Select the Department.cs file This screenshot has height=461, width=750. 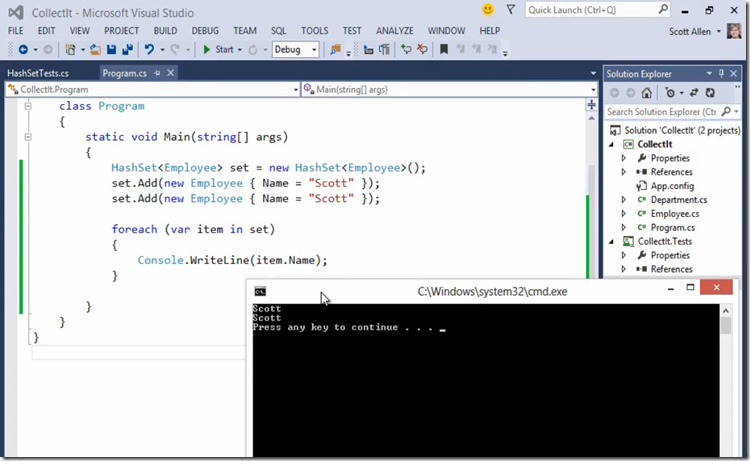coord(679,199)
